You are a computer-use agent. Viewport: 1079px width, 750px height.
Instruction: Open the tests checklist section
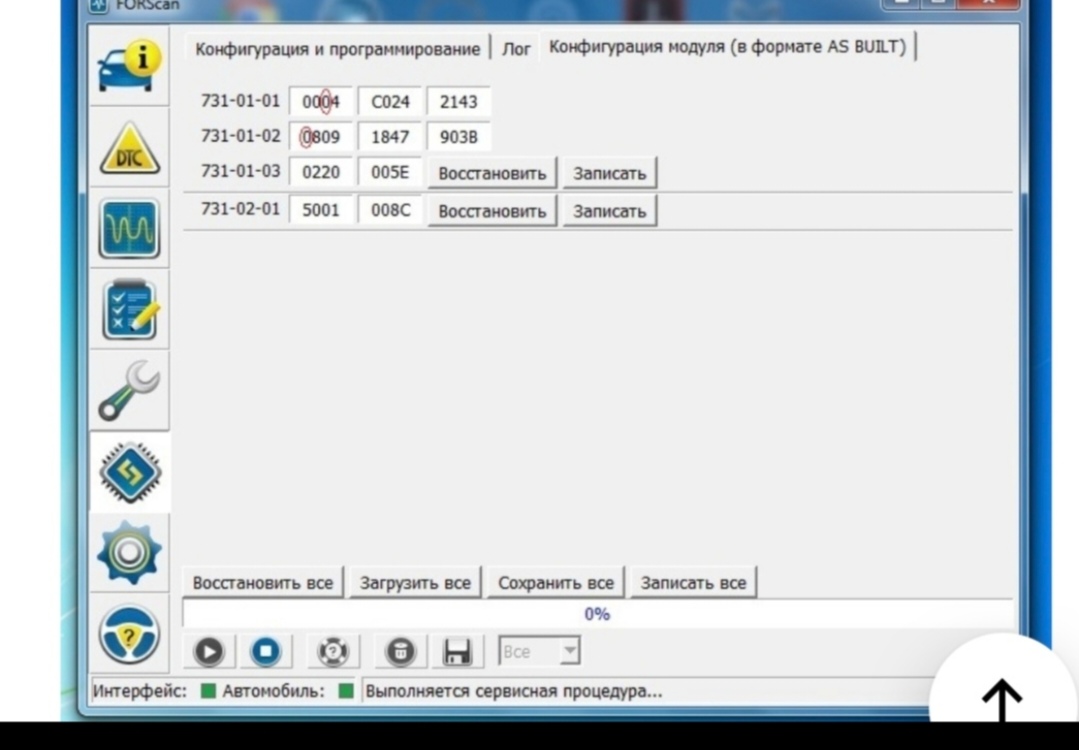pyautogui.click(x=129, y=310)
